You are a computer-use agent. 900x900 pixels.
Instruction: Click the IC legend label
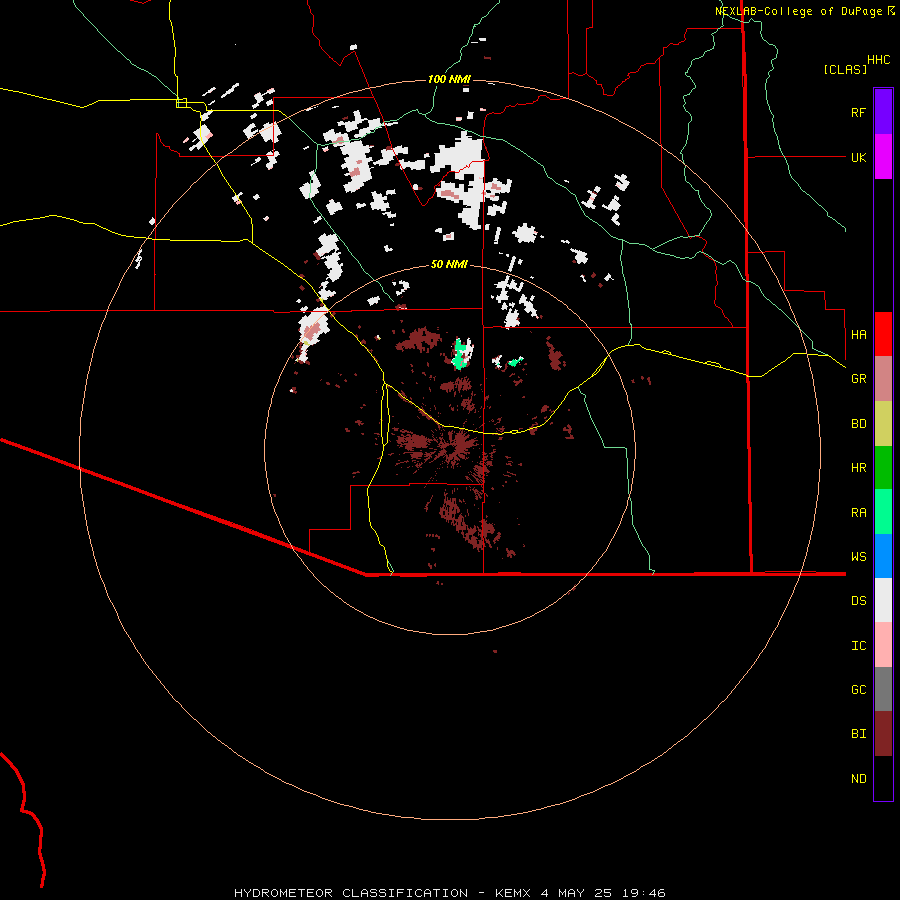858,646
